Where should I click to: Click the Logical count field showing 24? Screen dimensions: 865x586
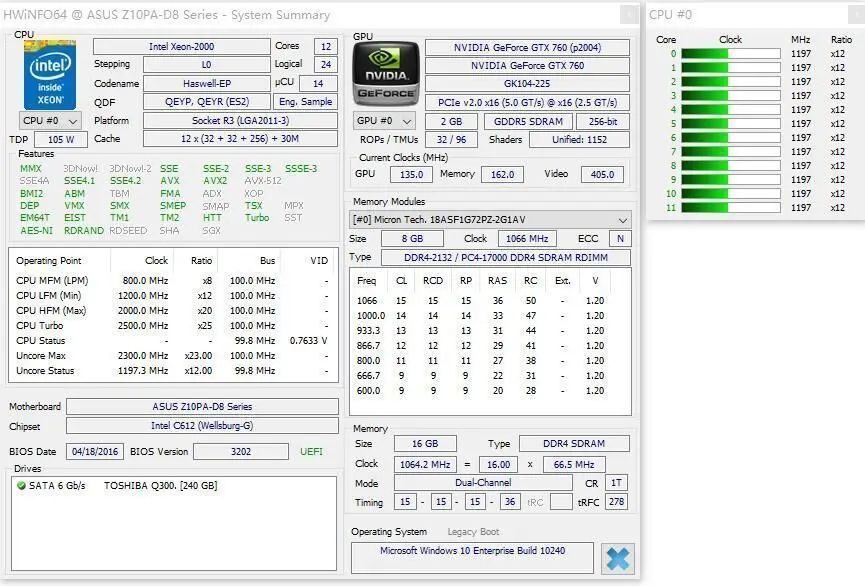pos(326,65)
